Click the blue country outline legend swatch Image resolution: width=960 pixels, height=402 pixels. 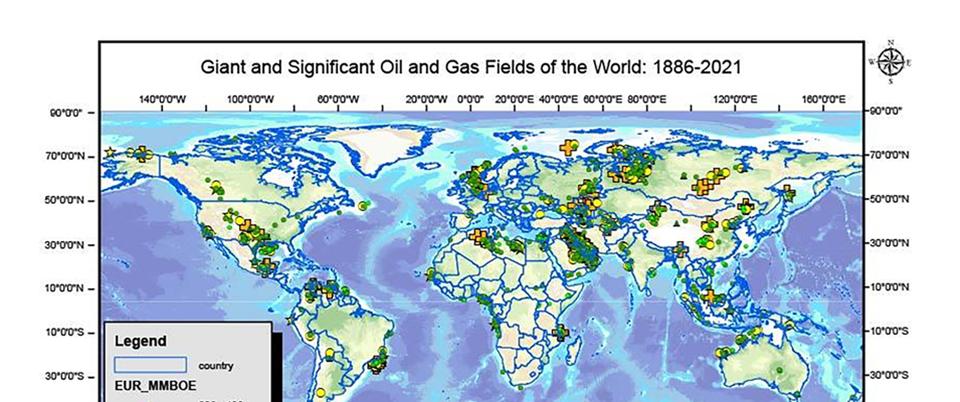pos(151,365)
